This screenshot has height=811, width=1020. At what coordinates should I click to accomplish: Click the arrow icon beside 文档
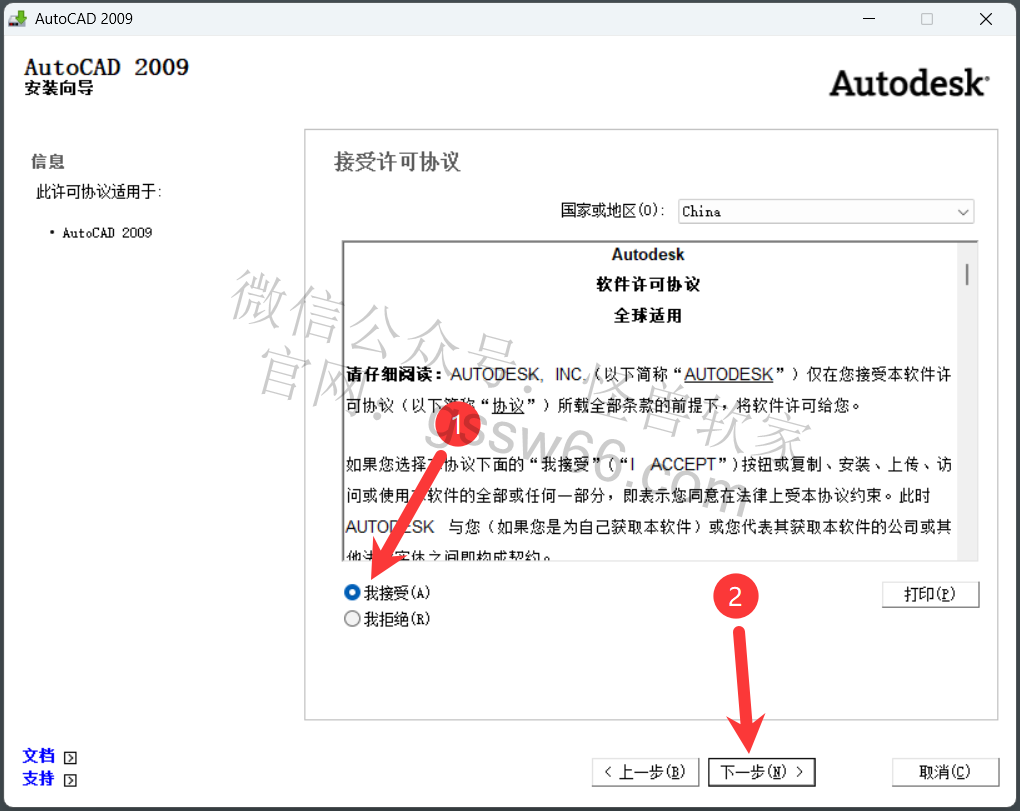coord(70,758)
